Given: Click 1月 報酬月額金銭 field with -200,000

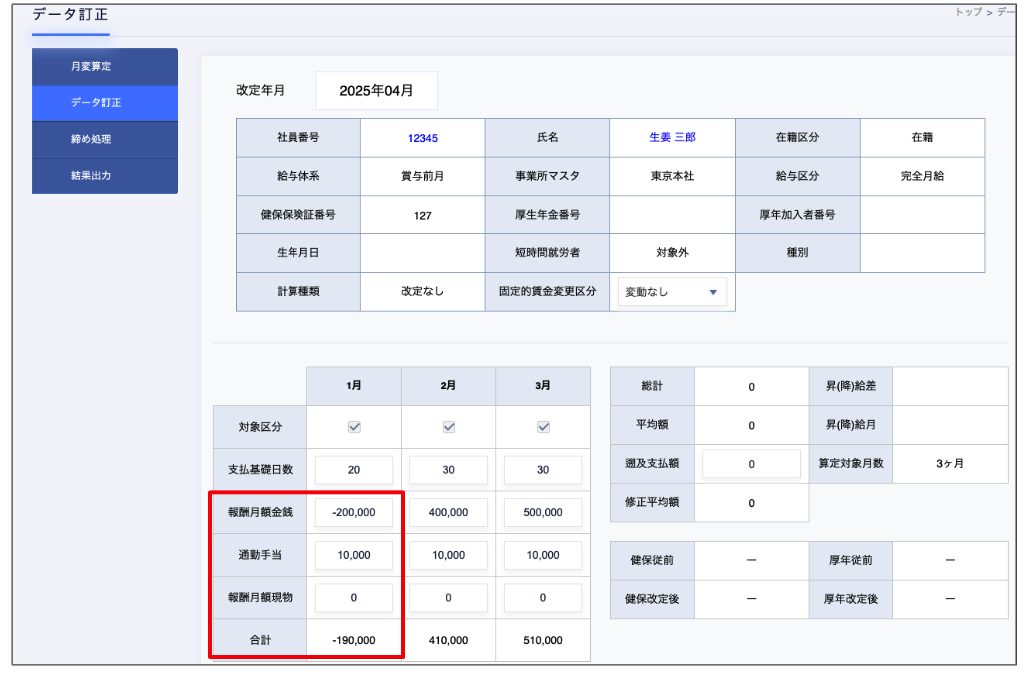Looking at the screenshot, I should (354, 512).
